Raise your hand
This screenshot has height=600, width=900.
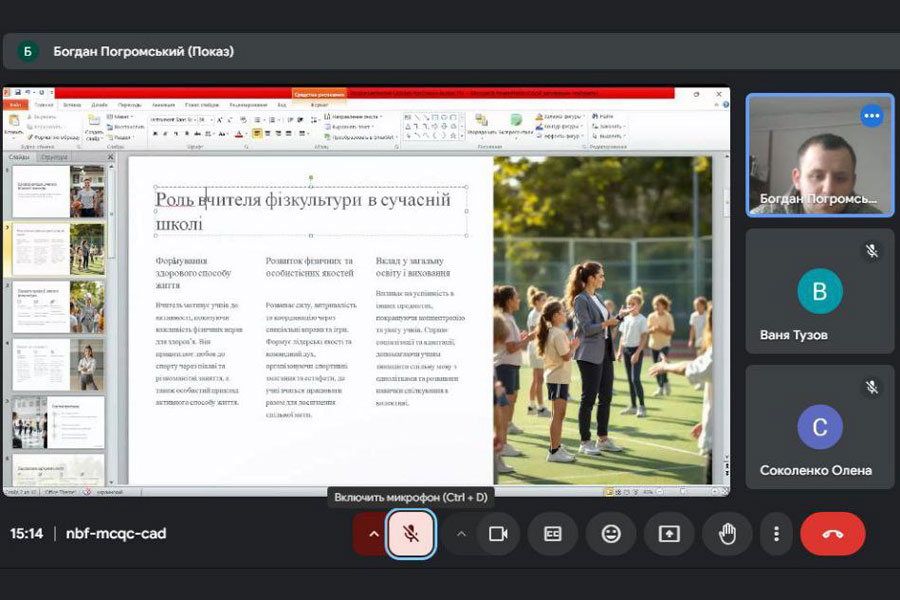(x=727, y=534)
